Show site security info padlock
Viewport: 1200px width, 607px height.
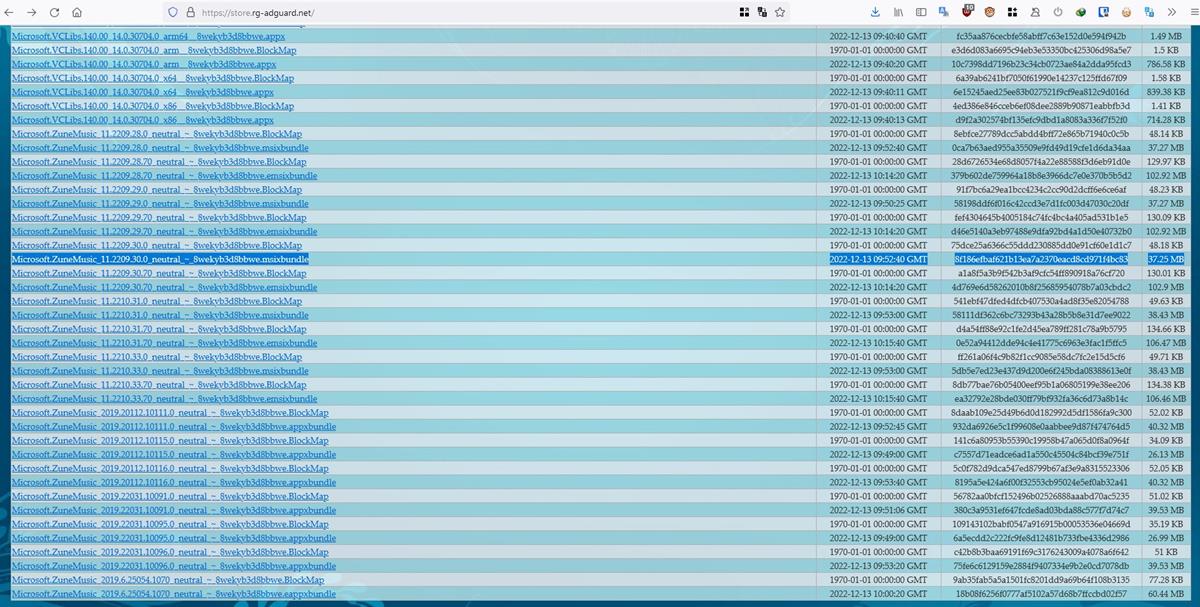(190, 12)
